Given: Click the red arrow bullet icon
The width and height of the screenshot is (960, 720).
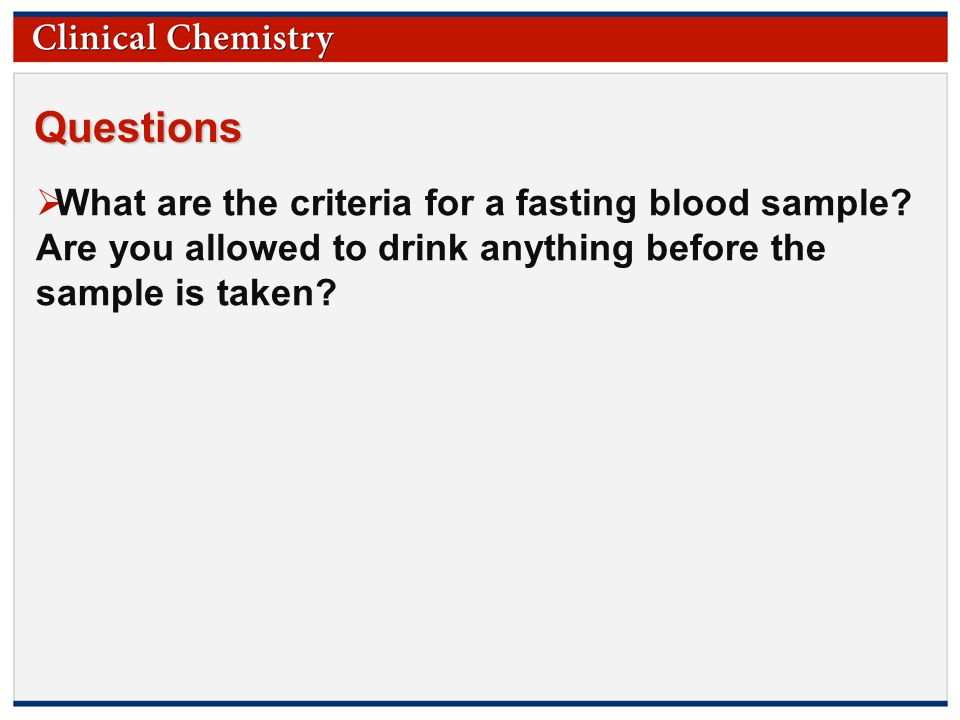Looking at the screenshot, I should (48, 203).
